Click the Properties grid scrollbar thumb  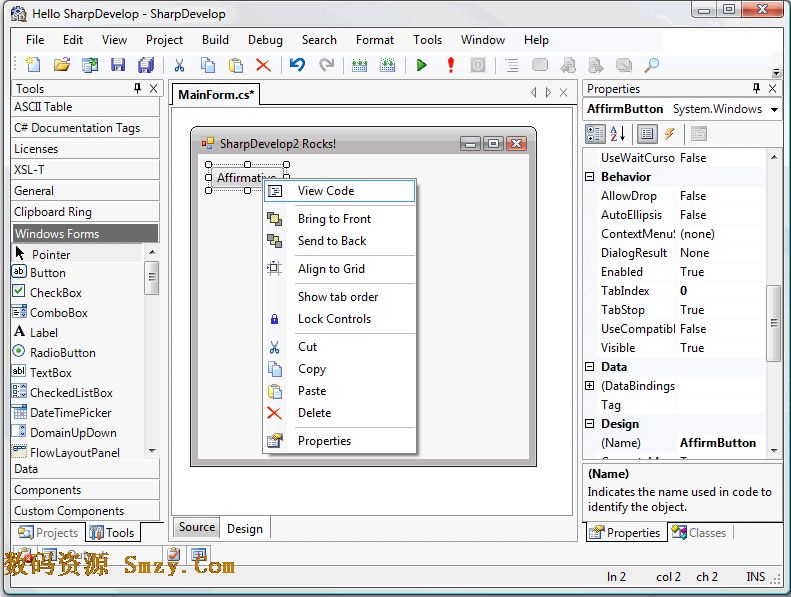coord(773,323)
